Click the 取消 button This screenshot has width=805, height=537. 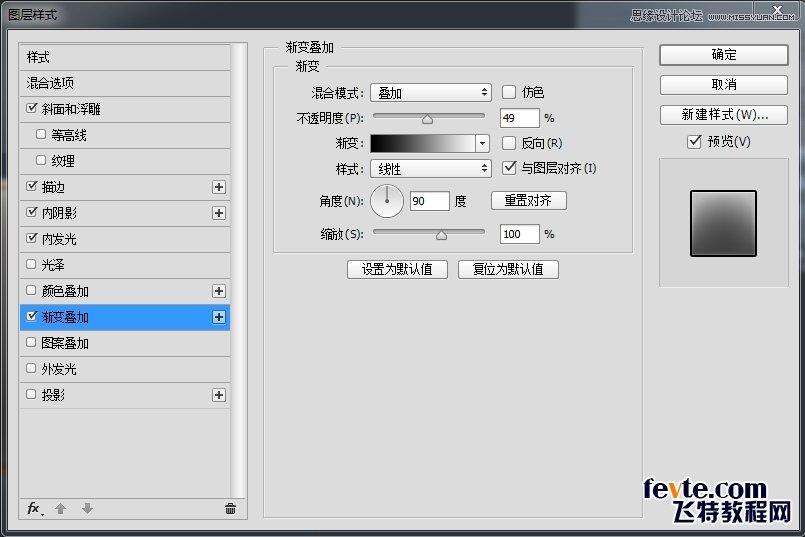[x=723, y=85]
